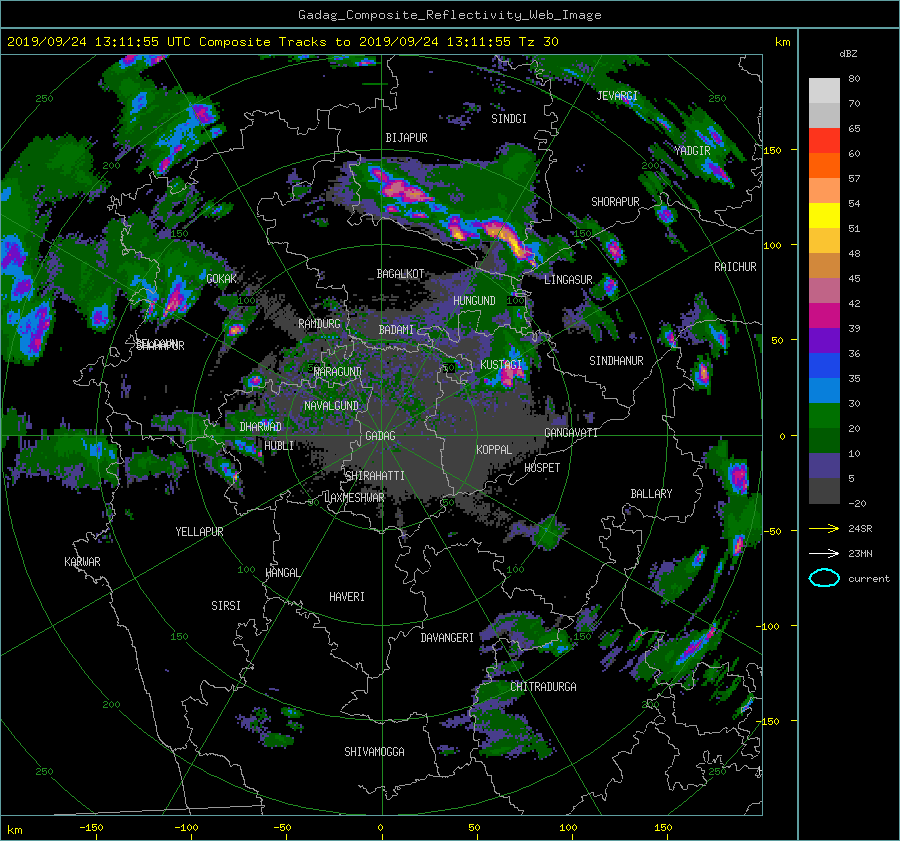Click the LAXMESHWAR city label
Image resolution: width=900 pixels, height=841 pixels.
(x=354, y=498)
